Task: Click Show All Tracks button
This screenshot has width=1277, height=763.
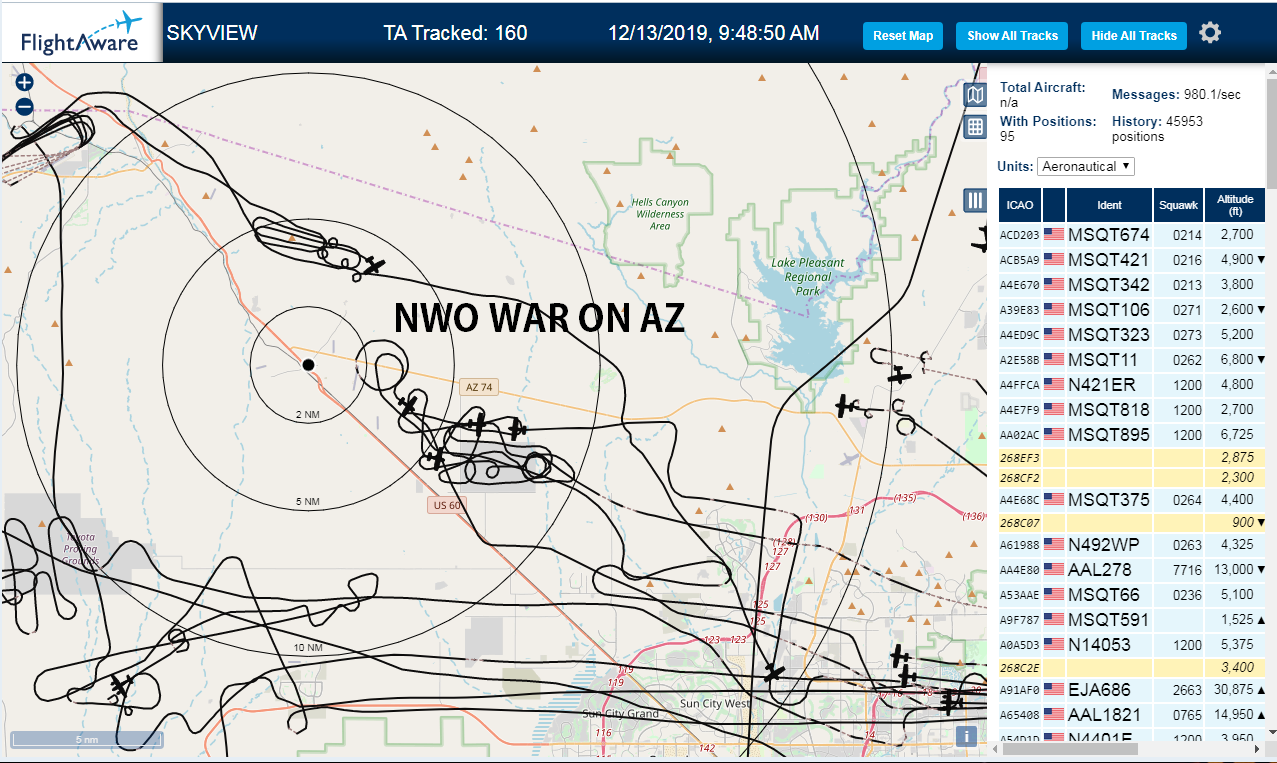Action: [x=1012, y=35]
